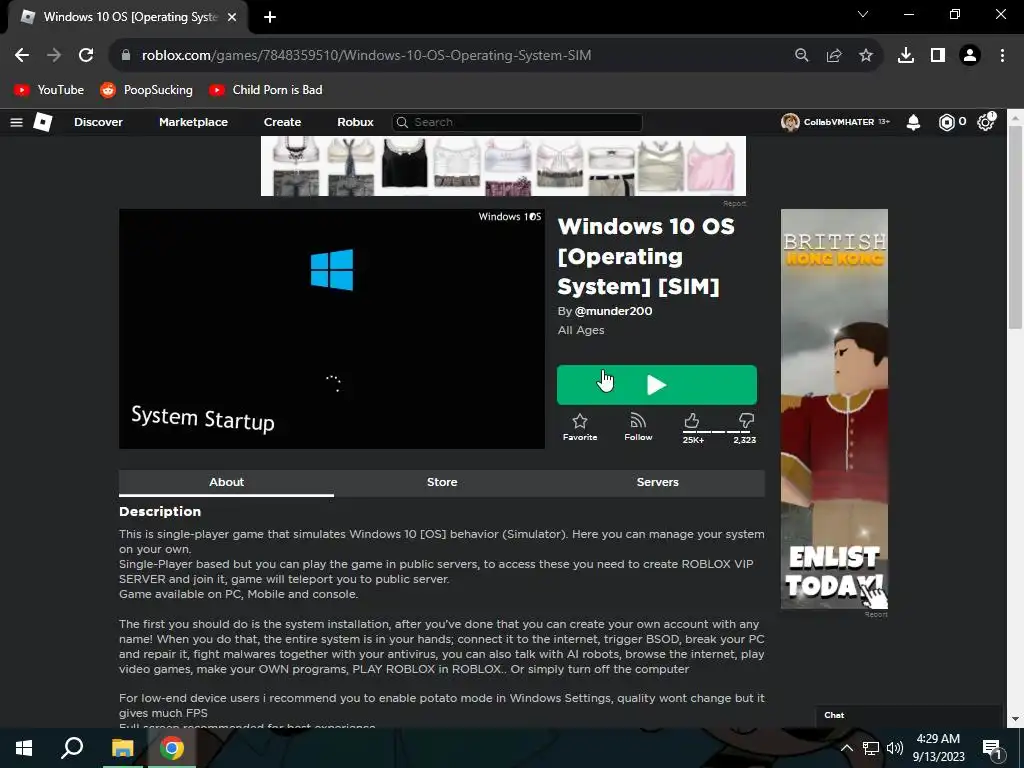Open the Chrome profile menu
The width and height of the screenshot is (1024, 768).
tap(970, 56)
